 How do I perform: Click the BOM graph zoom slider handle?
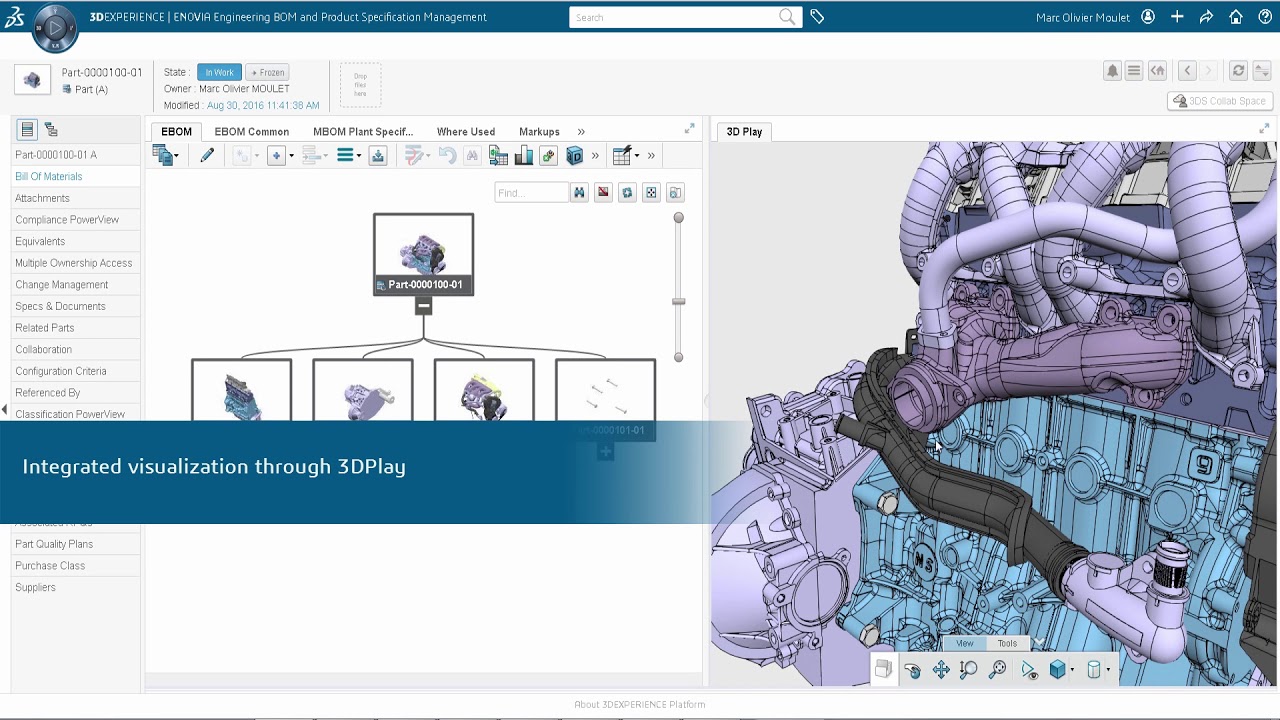678,301
